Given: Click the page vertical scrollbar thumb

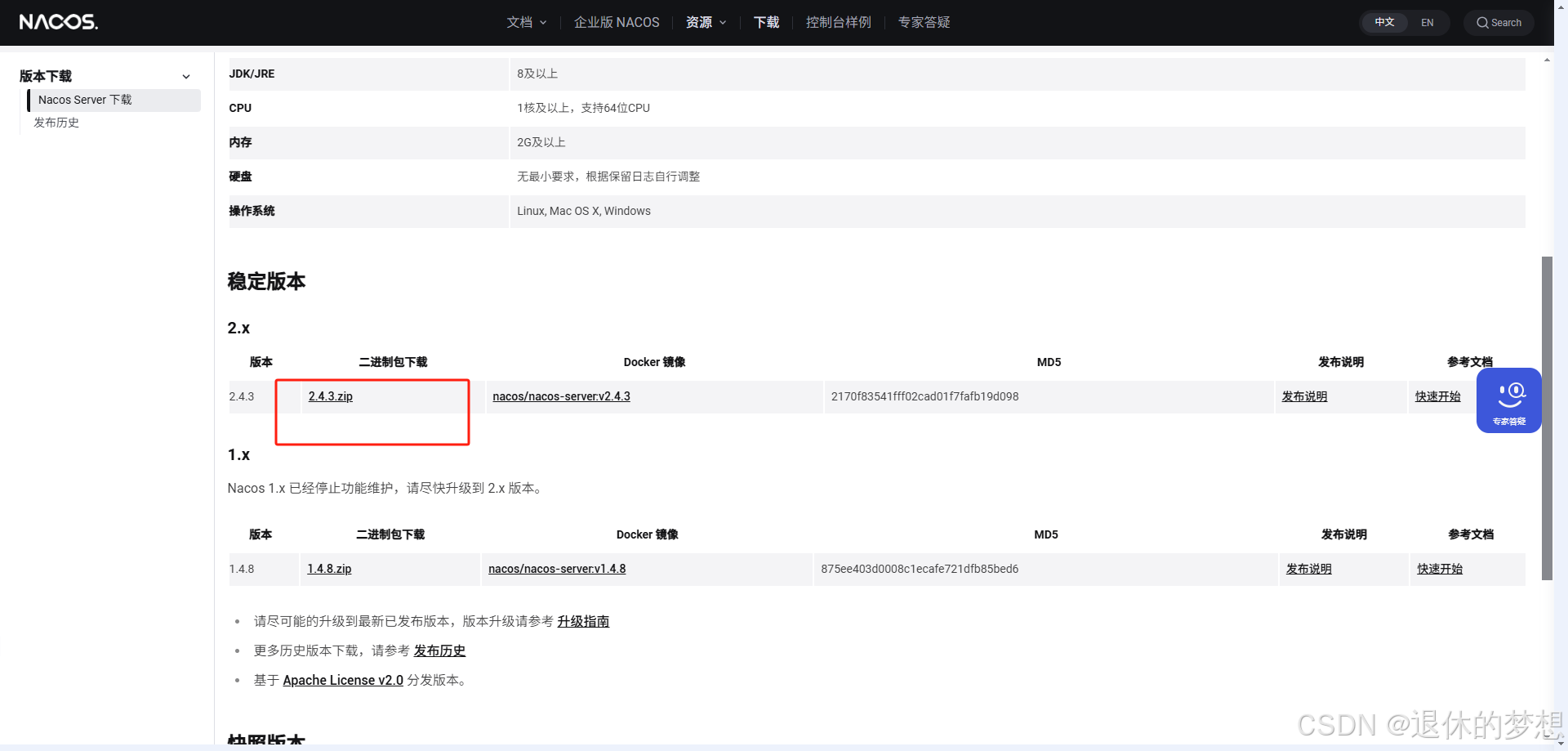Looking at the screenshot, I should tap(1547, 418).
